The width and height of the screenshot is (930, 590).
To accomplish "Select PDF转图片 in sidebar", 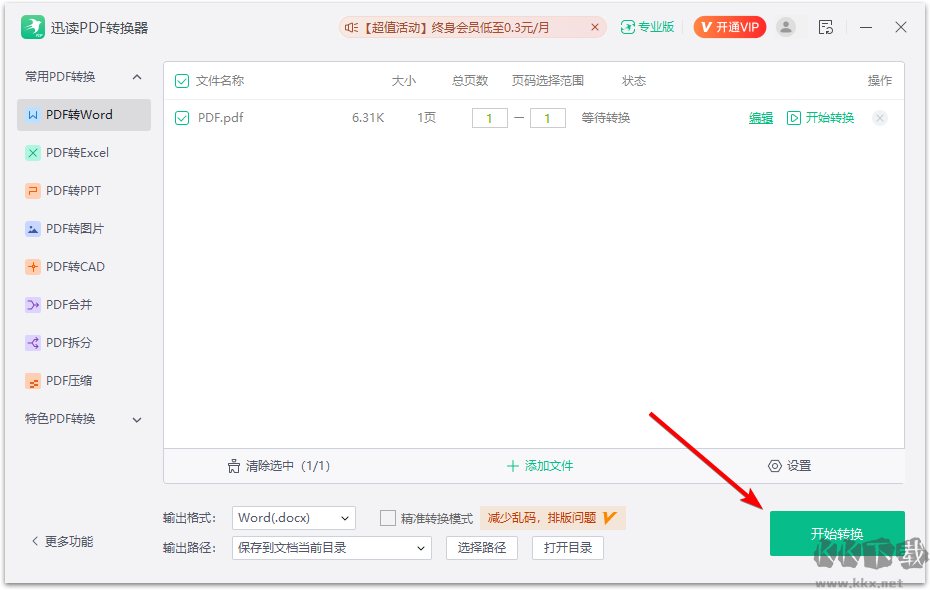I will tap(84, 229).
